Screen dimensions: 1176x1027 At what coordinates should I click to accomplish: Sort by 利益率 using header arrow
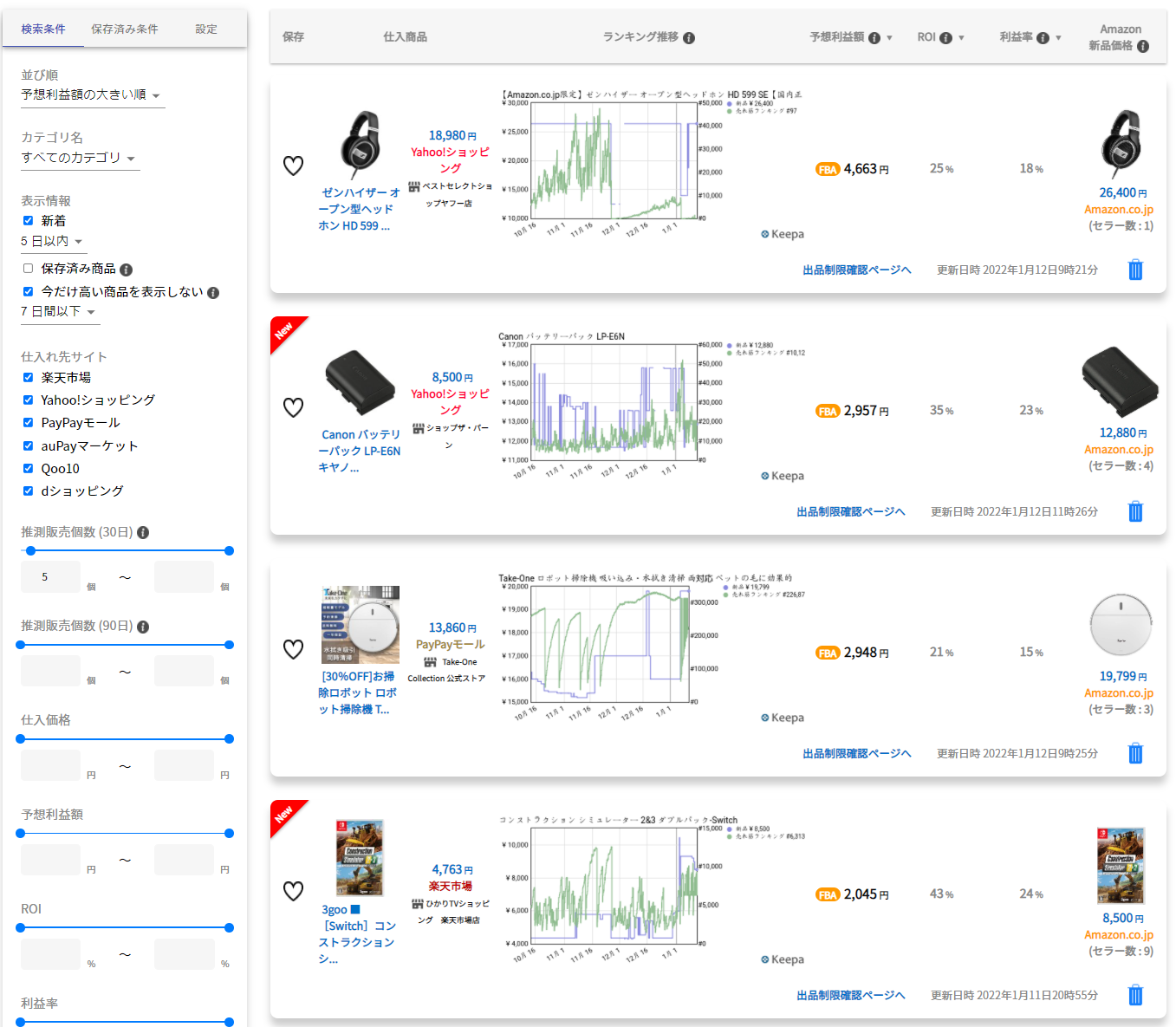1058,38
